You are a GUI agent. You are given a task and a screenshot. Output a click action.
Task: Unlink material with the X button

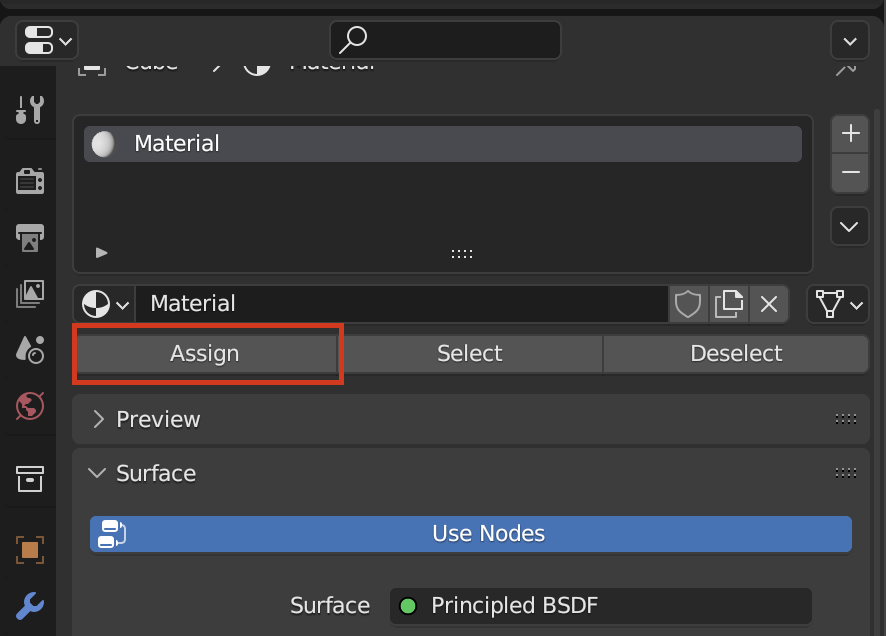pos(768,304)
